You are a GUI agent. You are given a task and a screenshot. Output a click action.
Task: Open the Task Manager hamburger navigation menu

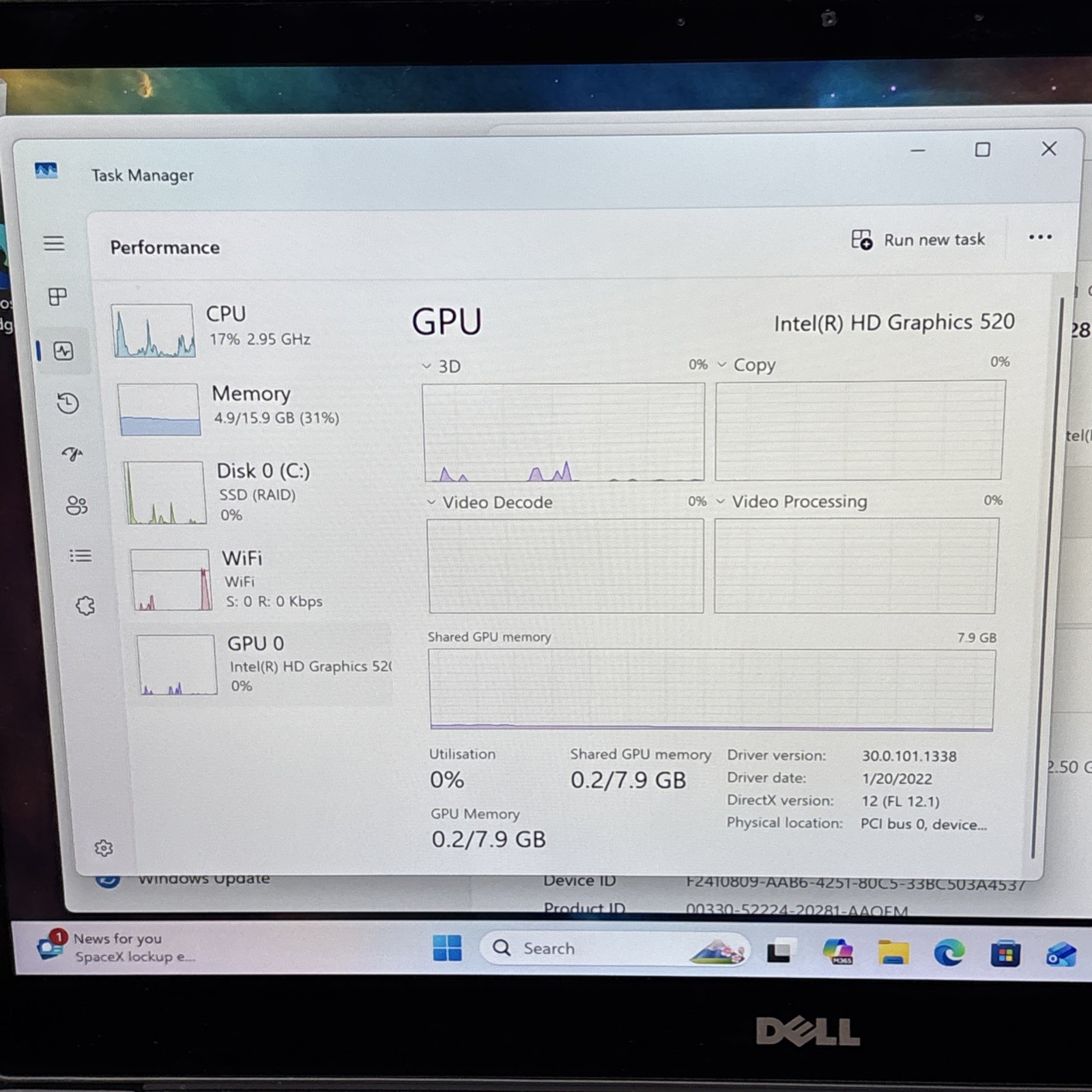click(x=54, y=244)
